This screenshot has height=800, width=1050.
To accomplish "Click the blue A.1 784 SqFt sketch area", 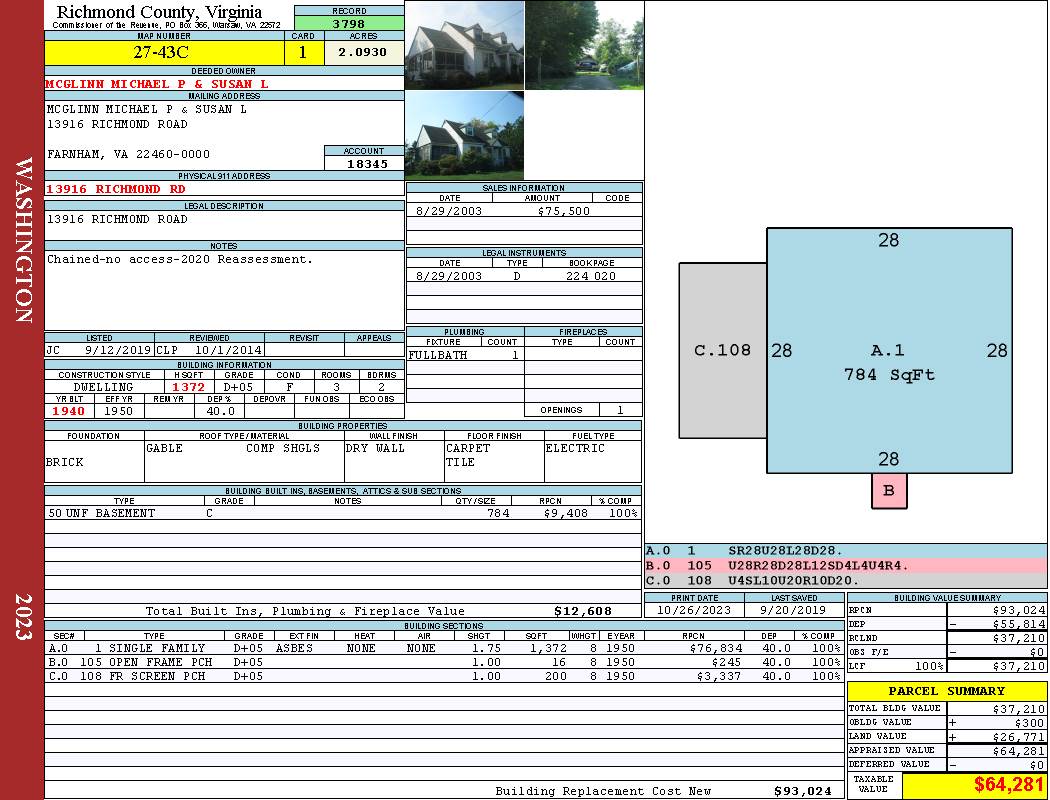I will [x=888, y=360].
